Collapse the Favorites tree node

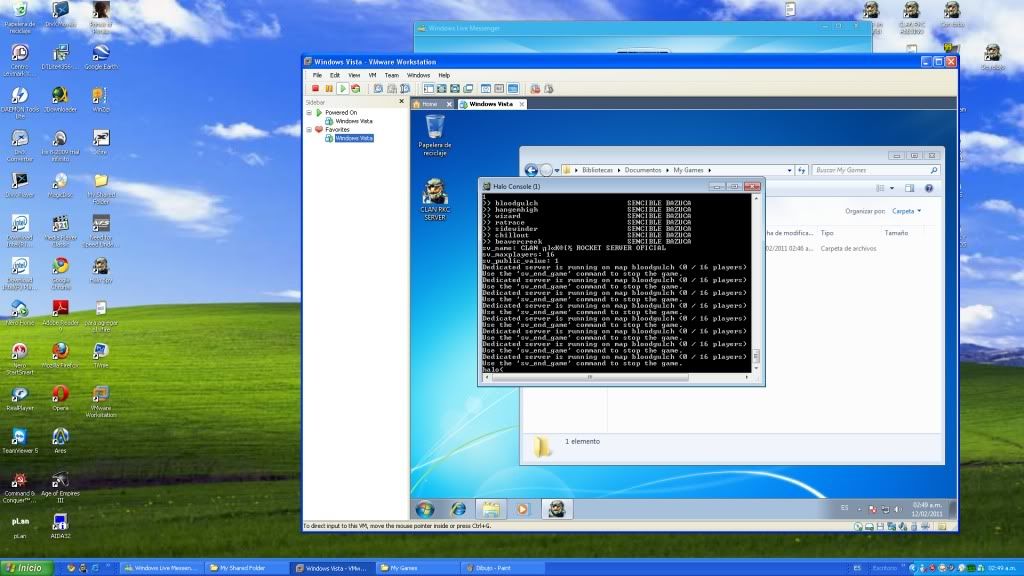(x=310, y=130)
